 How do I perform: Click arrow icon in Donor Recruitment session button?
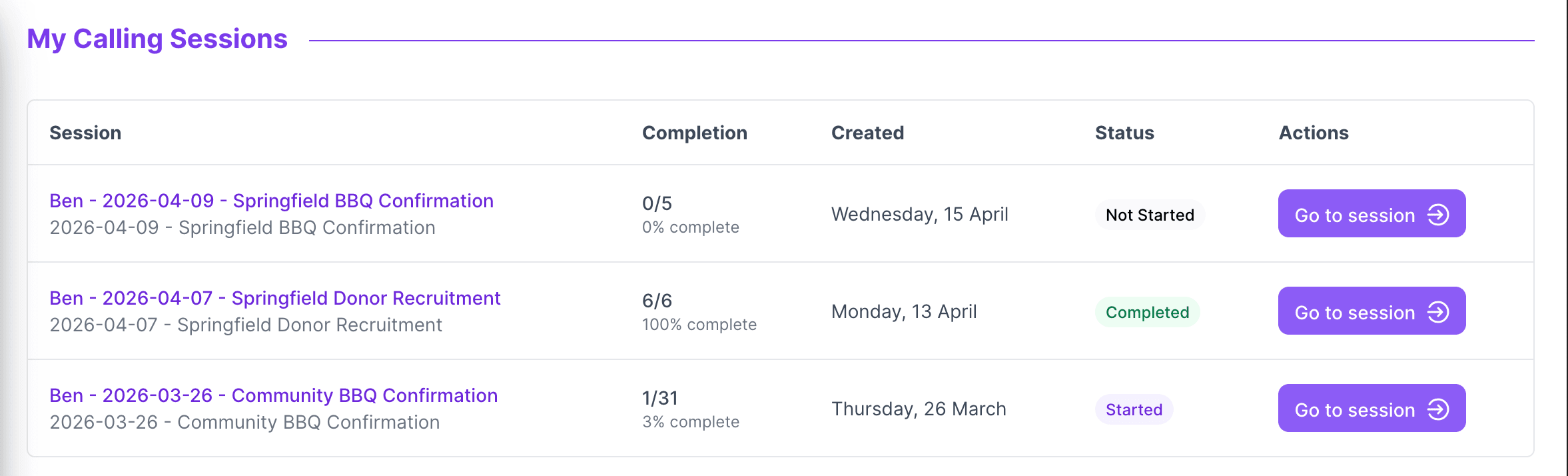(1438, 312)
